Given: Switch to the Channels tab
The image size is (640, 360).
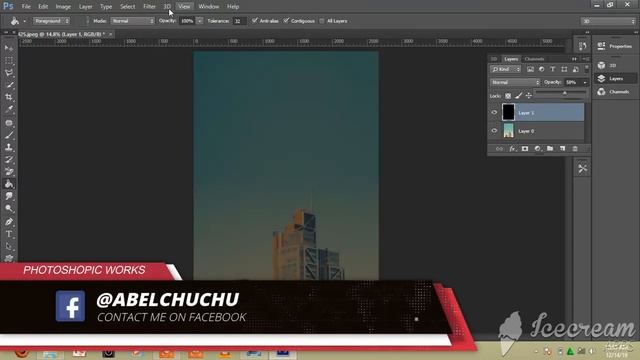Looking at the screenshot, I should pyautogui.click(x=534, y=59).
